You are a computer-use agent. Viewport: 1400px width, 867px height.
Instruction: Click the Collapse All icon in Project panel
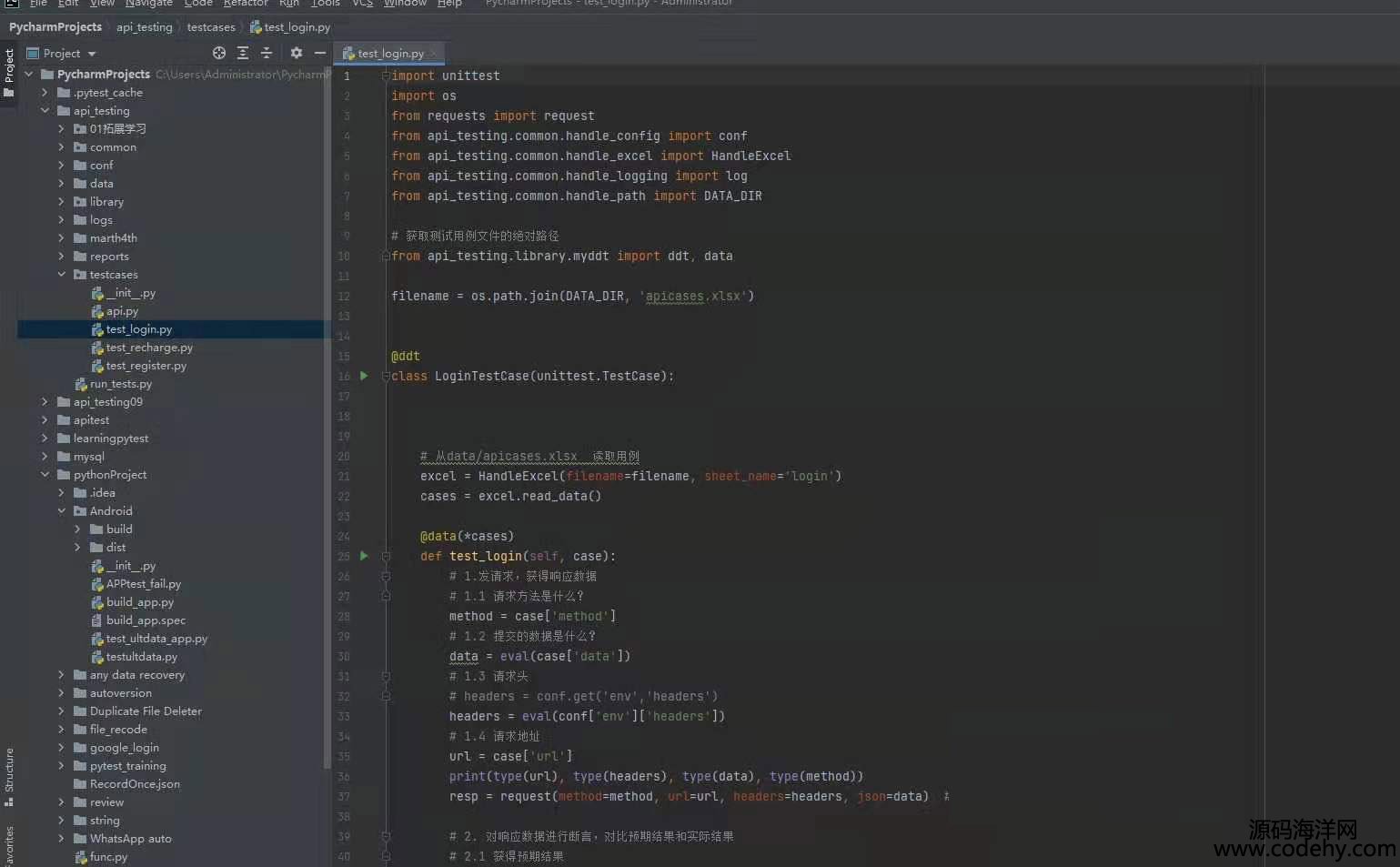pyautogui.click(x=267, y=53)
